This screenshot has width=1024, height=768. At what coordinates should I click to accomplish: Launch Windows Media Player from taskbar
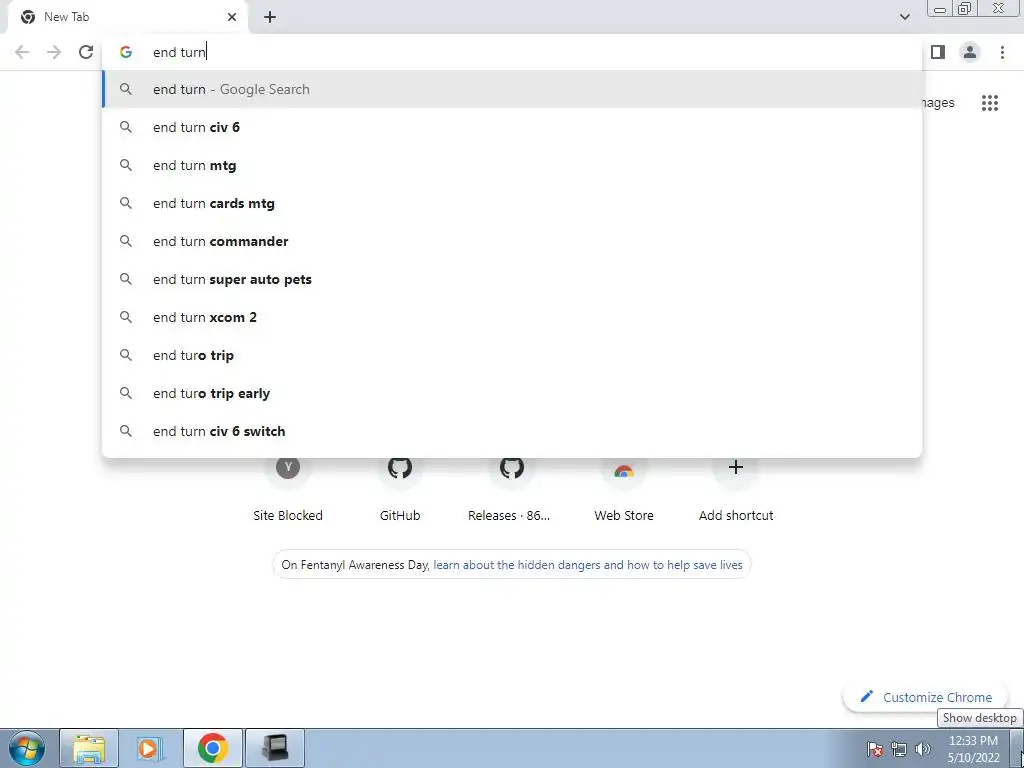(x=151, y=748)
